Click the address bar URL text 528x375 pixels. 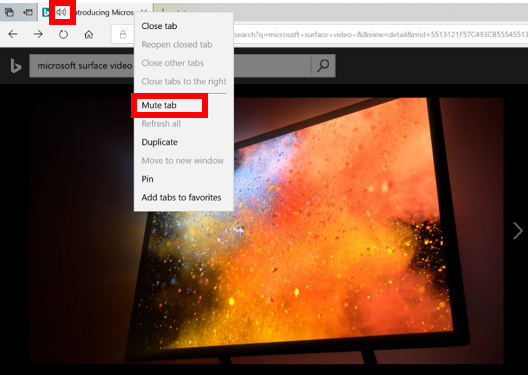coord(381,34)
